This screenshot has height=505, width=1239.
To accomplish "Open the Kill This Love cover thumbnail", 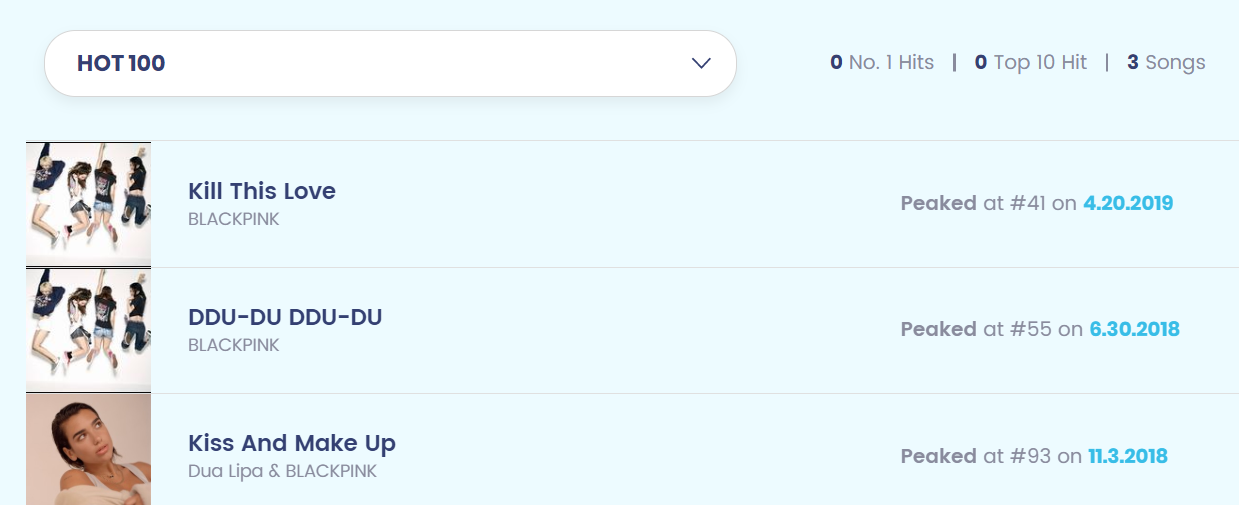I will coord(88,203).
